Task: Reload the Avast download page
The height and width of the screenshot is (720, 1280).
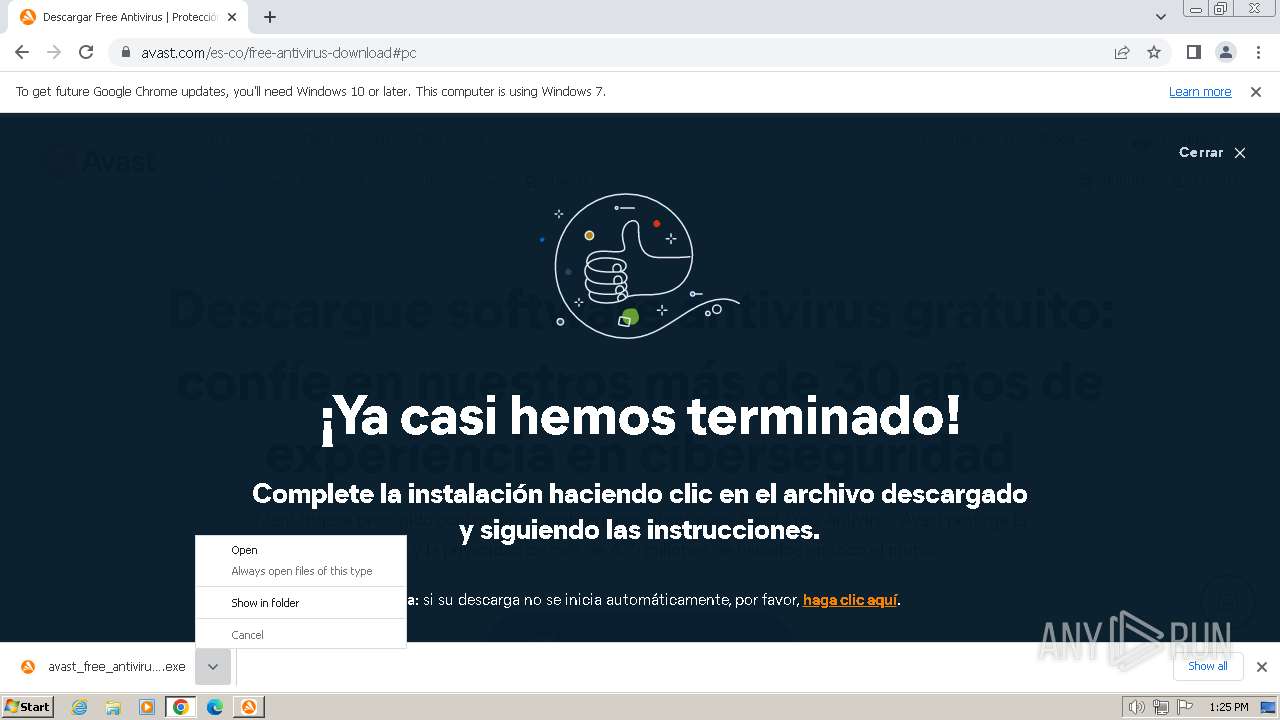Action: click(x=86, y=52)
